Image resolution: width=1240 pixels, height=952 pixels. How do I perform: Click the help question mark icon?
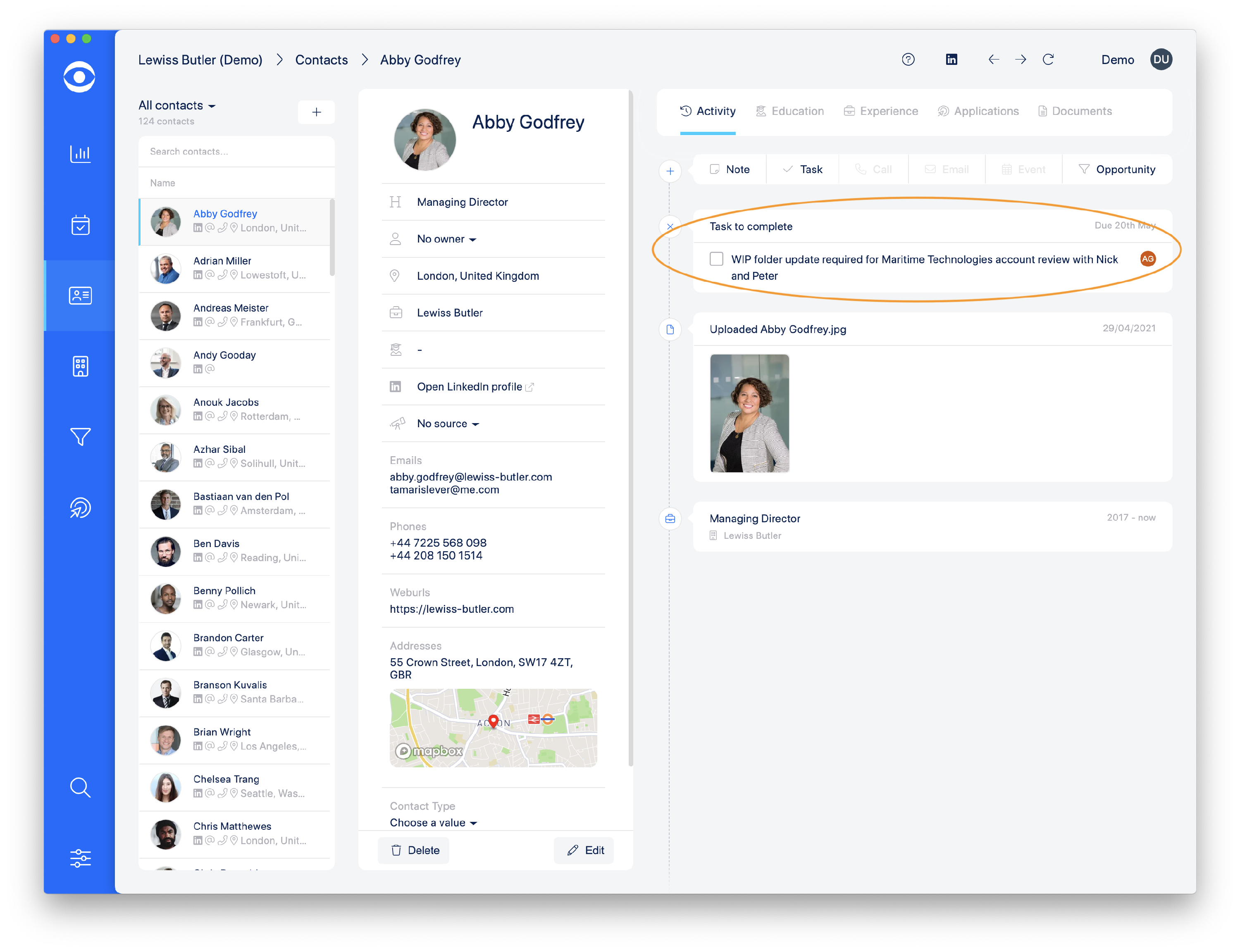pos(908,59)
